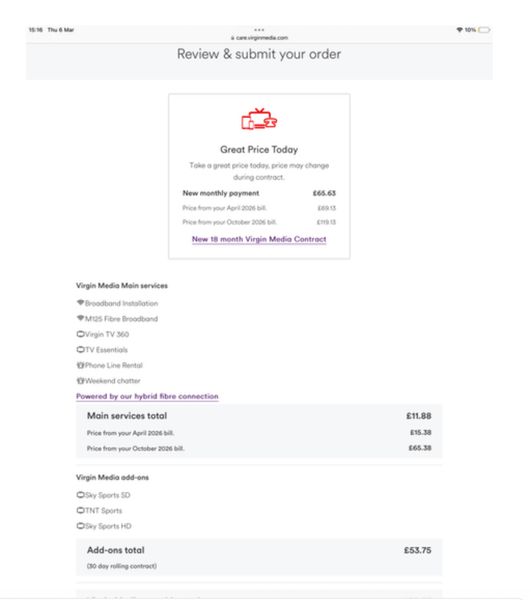
Task: Click the Review & submit your order heading
Action: point(259,54)
